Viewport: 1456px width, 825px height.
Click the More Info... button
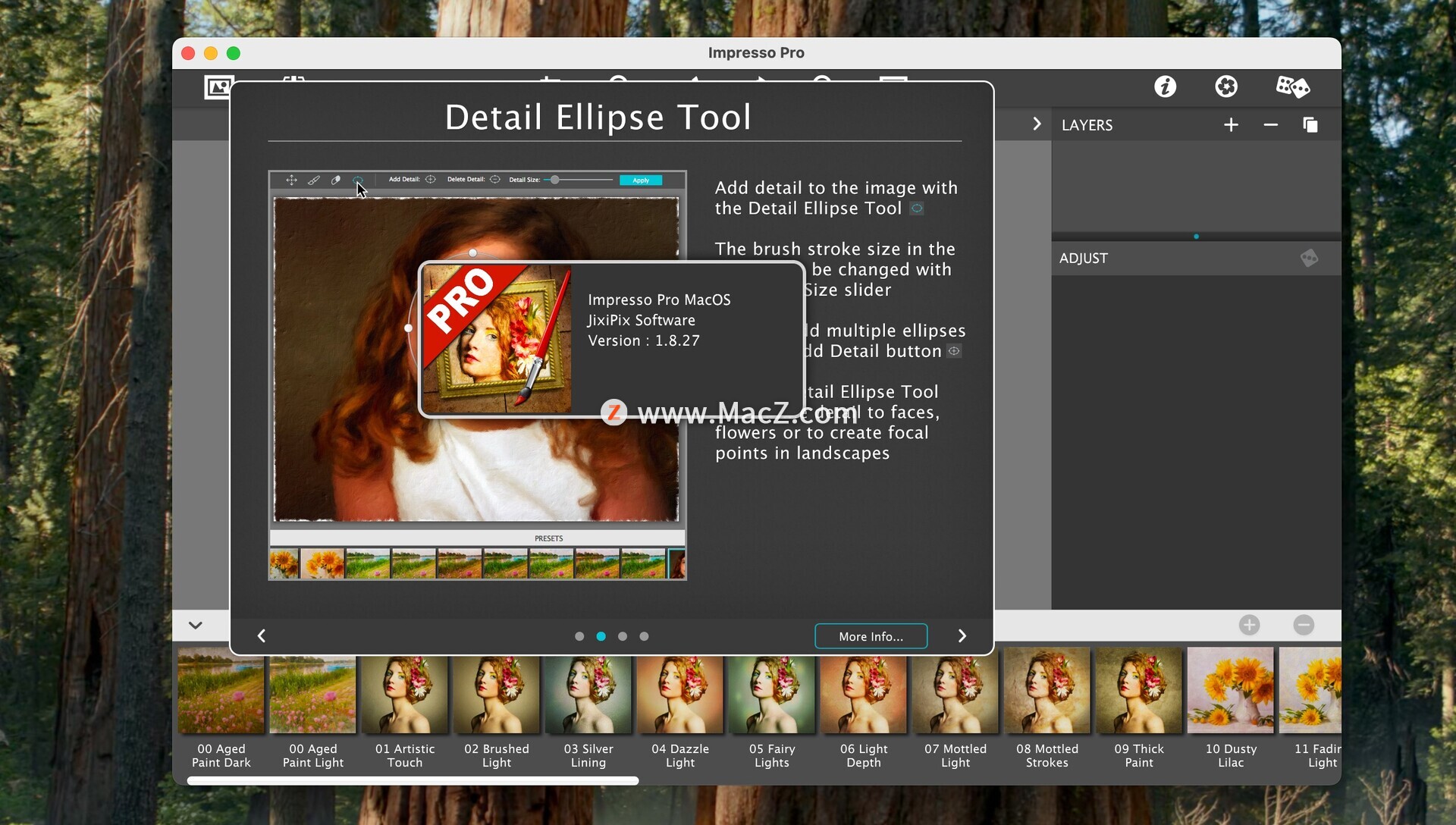click(871, 636)
